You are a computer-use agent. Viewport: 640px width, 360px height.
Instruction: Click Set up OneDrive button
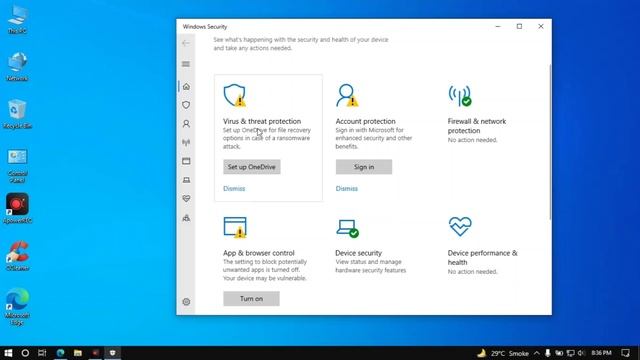pos(251,167)
